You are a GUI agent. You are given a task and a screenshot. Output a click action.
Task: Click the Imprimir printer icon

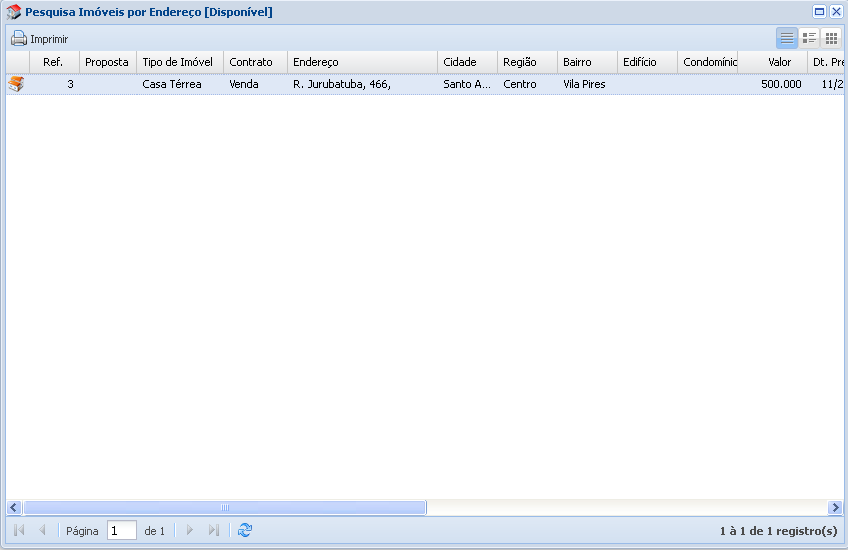tap(19, 39)
